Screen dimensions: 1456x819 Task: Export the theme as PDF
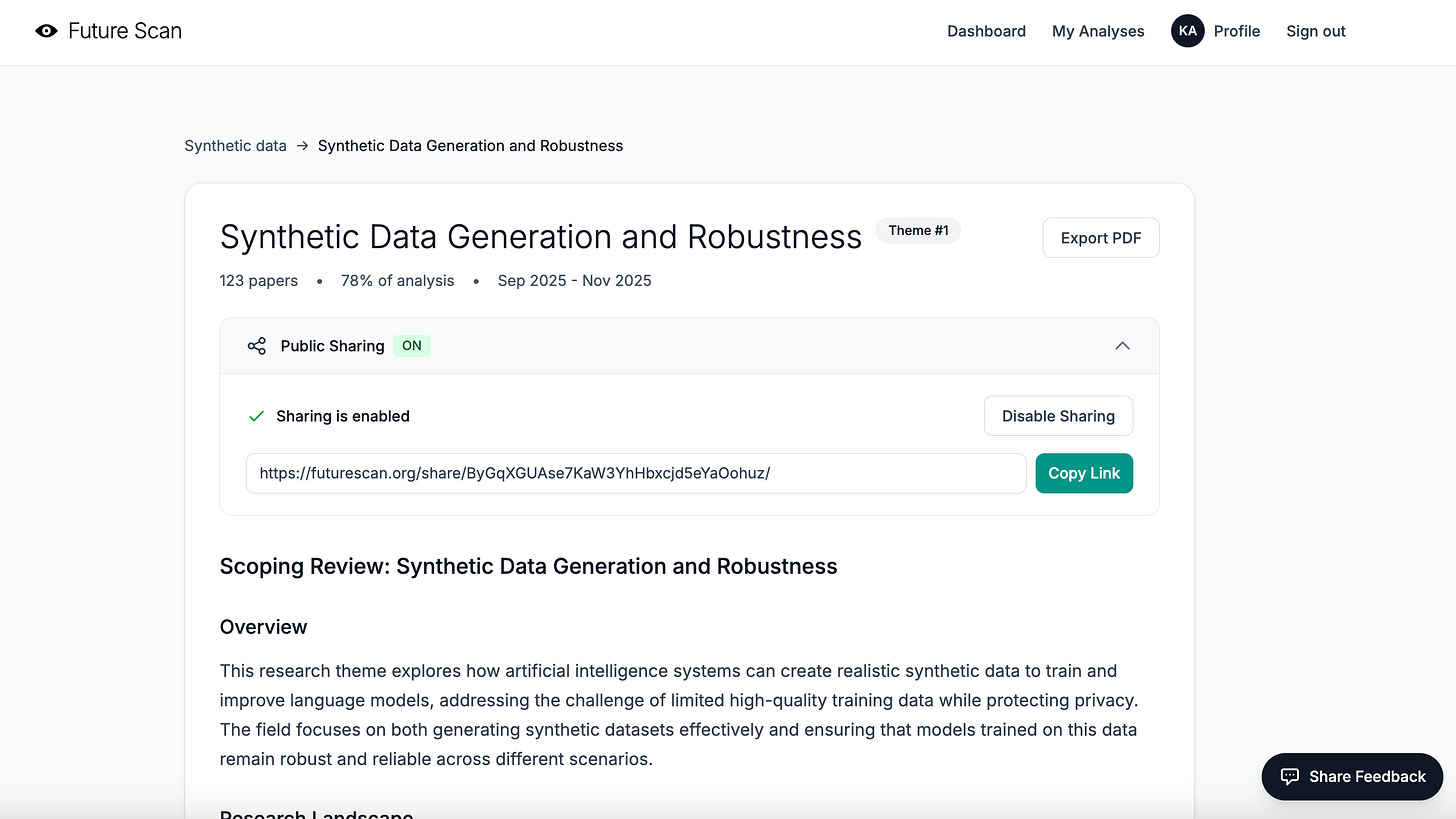click(x=1101, y=238)
